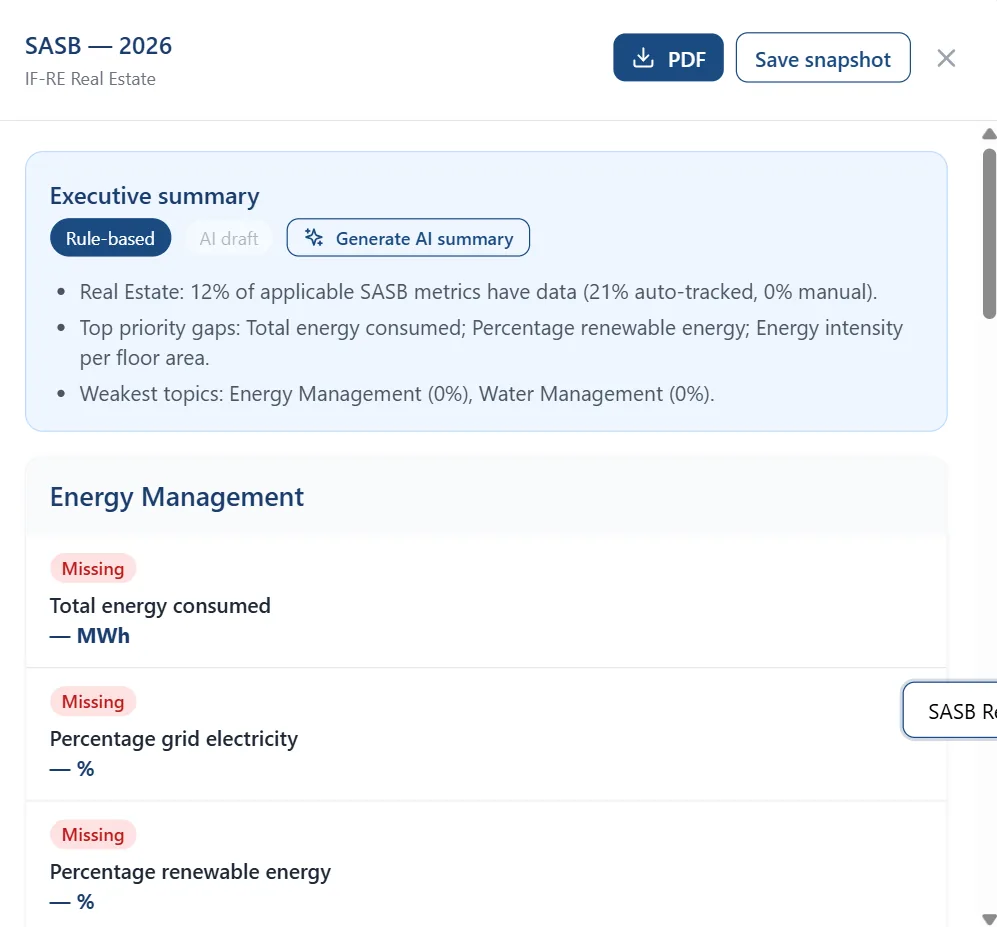Click the '— %' value under Percentage renewable energy
The width and height of the screenshot is (997, 927).
(x=72, y=902)
